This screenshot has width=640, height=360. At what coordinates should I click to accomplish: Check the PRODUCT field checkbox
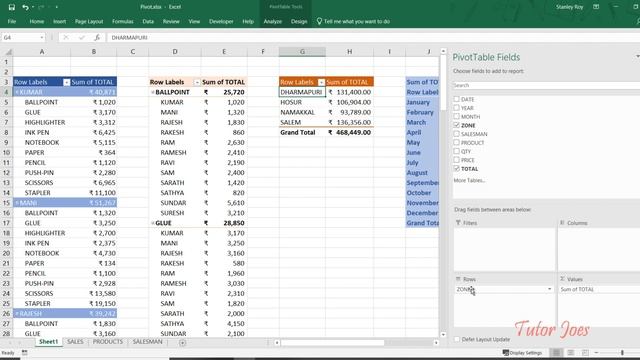pyautogui.click(x=456, y=142)
